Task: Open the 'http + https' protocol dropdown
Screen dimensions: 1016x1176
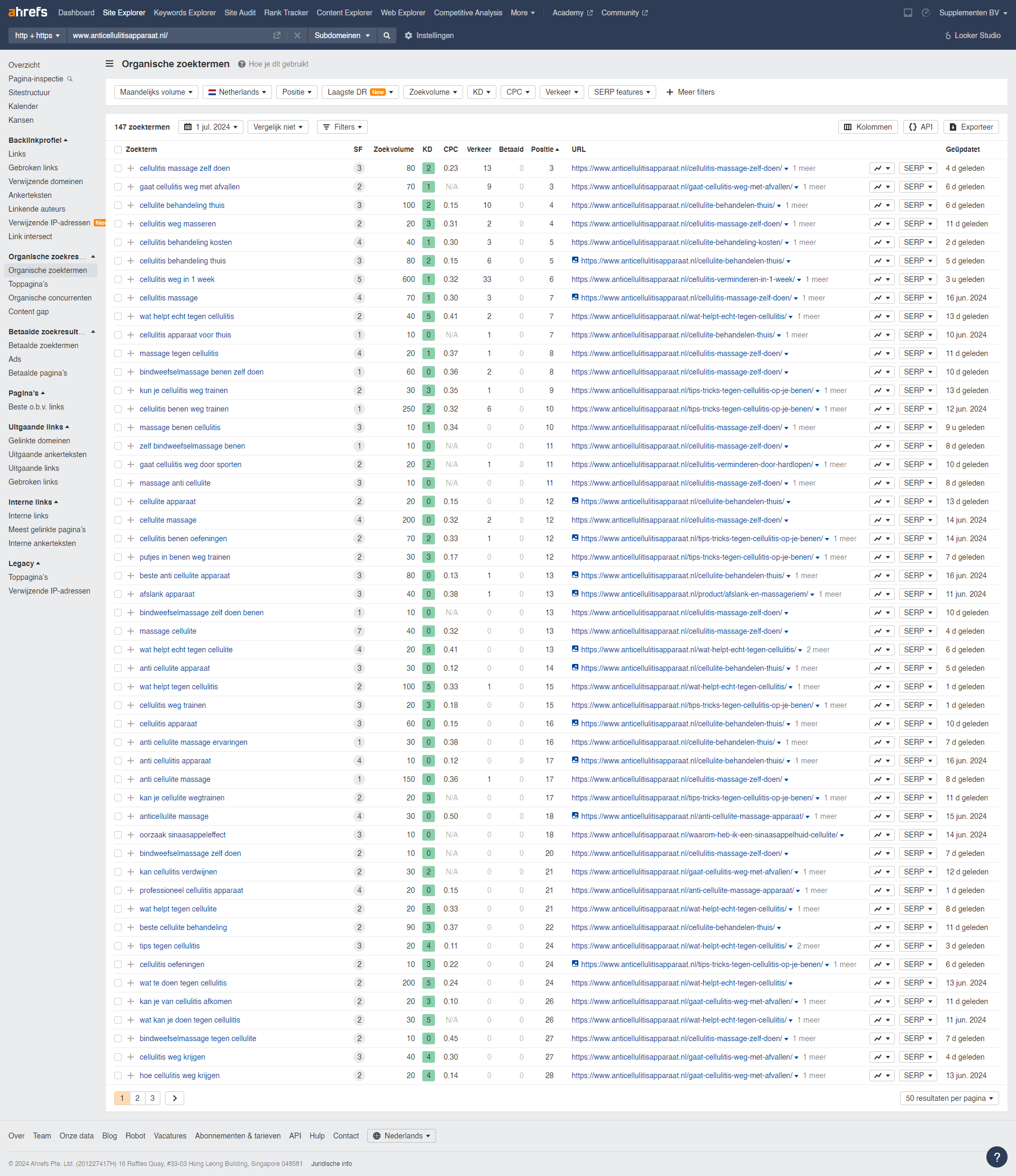Action: coord(38,35)
